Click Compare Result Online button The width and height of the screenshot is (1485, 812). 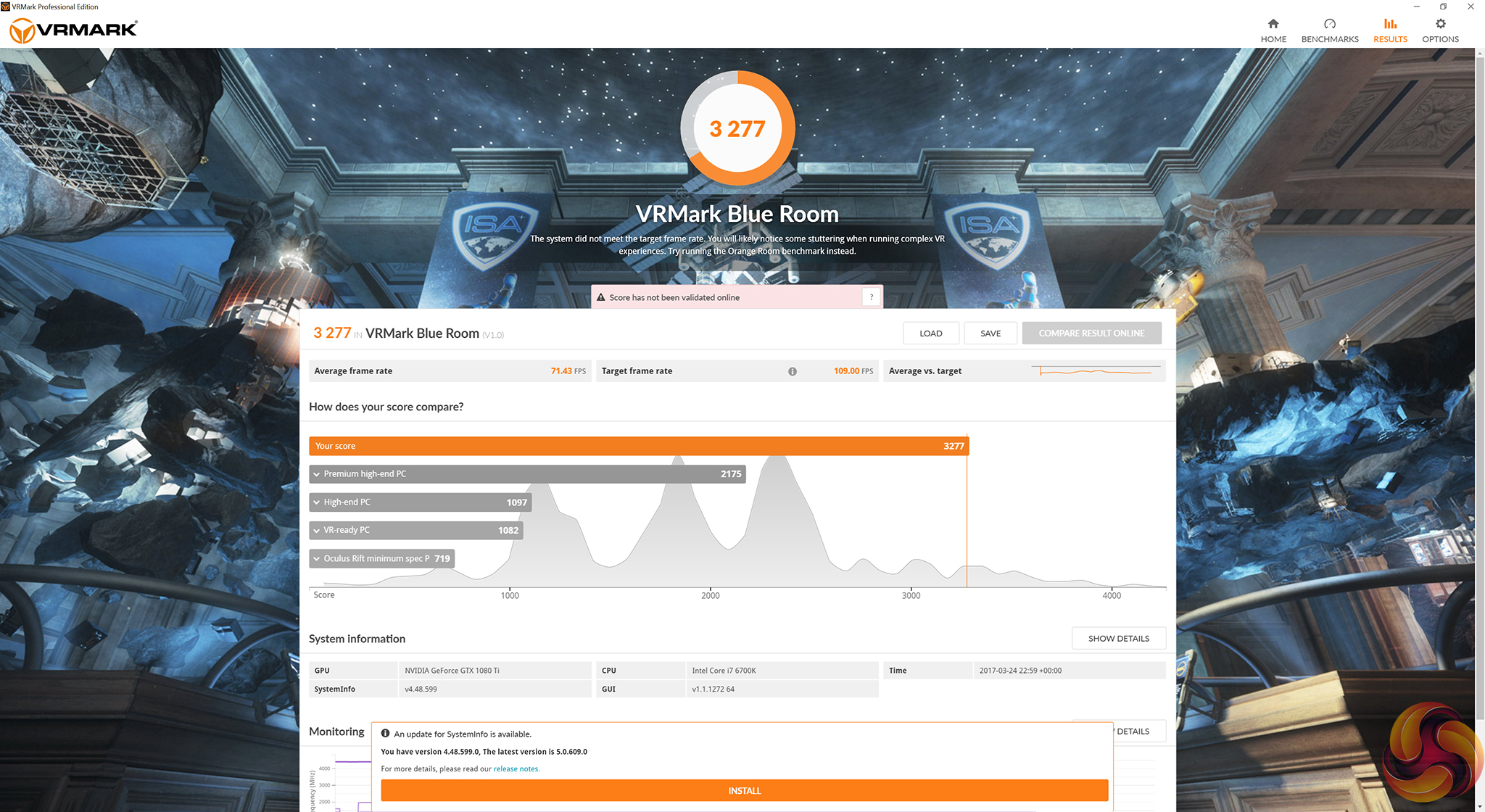[x=1091, y=333]
